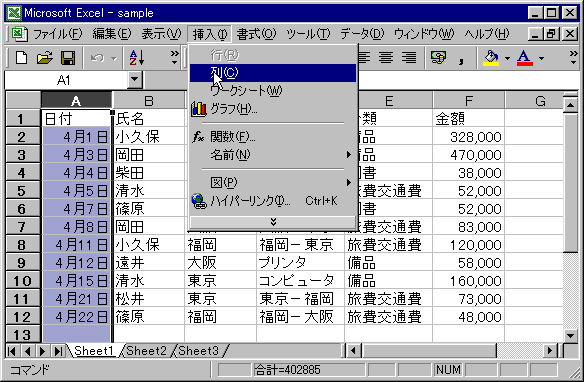Image resolution: width=584 pixels, height=382 pixels.
Task: Click the New workbook icon
Action: (x=21, y=58)
